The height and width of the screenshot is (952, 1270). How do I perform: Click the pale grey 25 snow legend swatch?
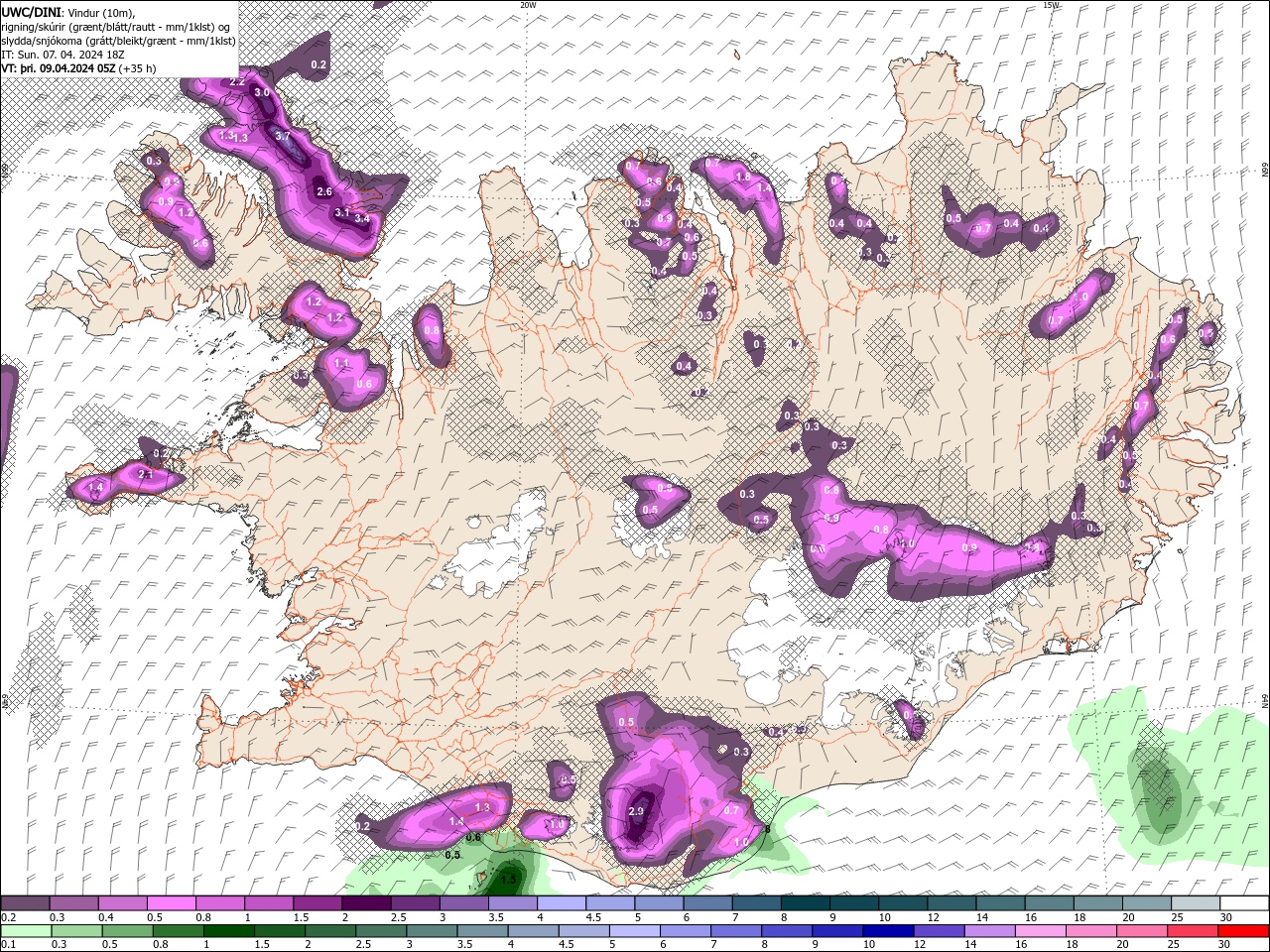[1196, 902]
